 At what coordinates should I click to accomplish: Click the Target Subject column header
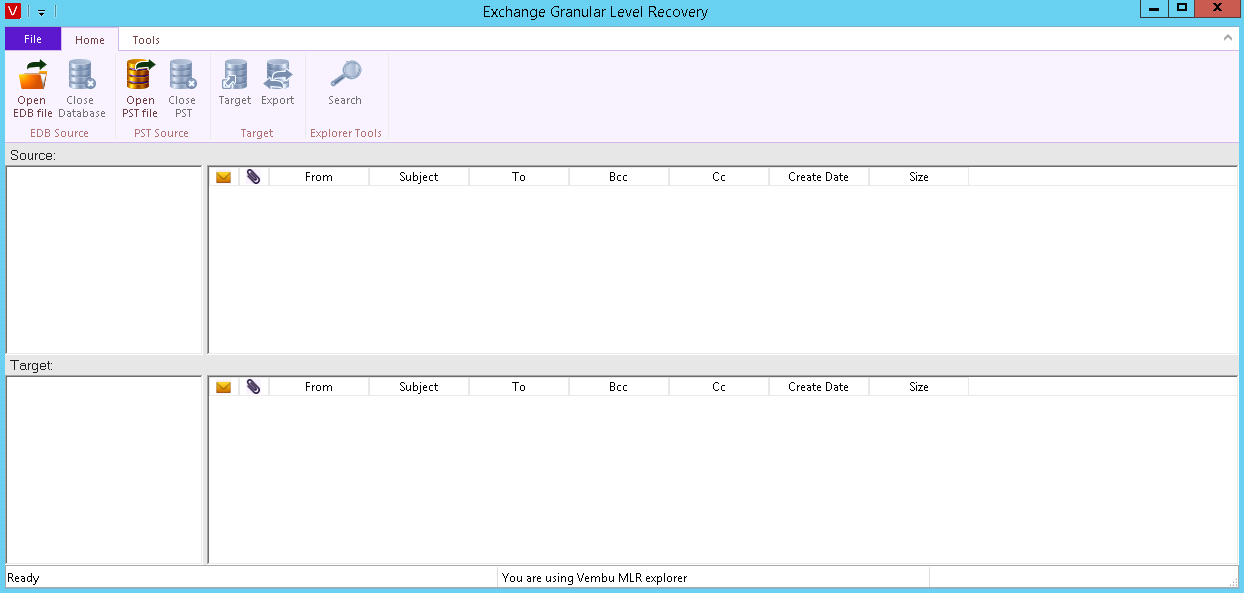(419, 387)
